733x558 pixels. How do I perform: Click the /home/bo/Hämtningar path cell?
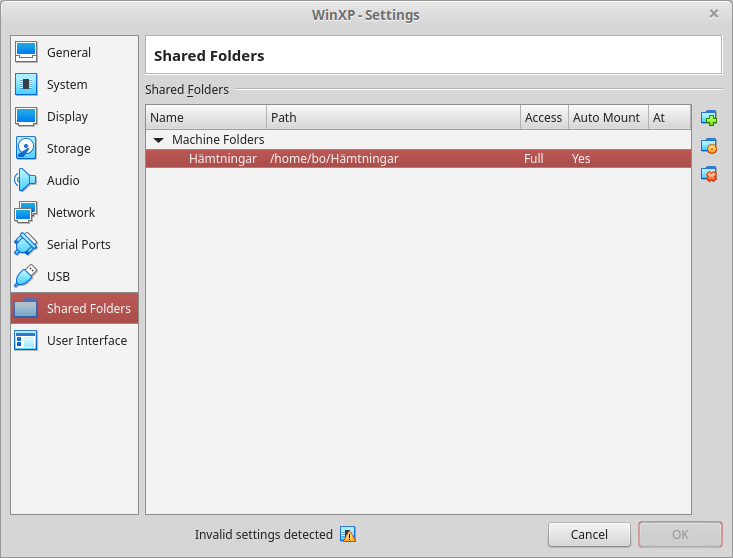(x=334, y=159)
